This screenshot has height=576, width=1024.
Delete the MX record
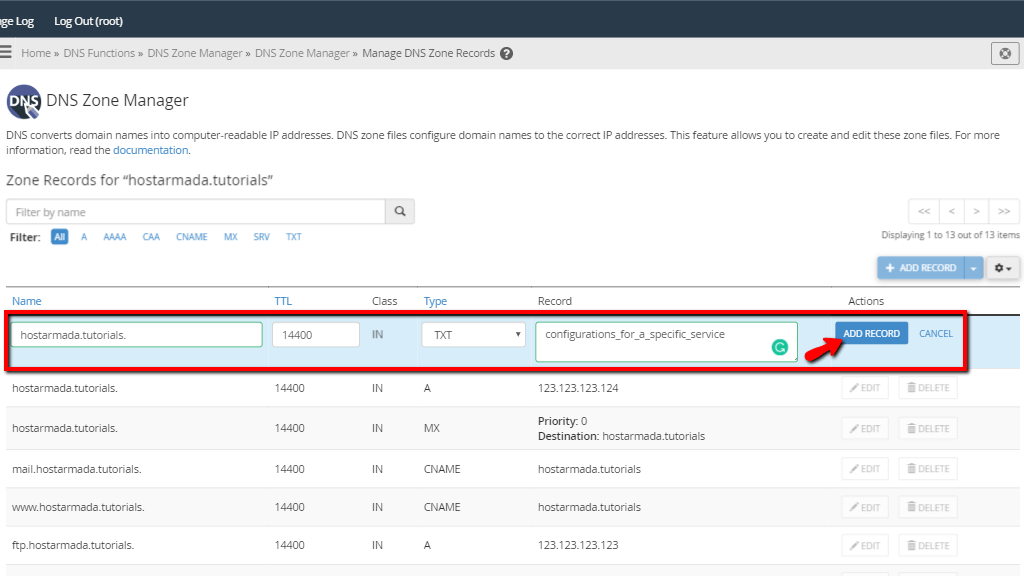tap(928, 428)
